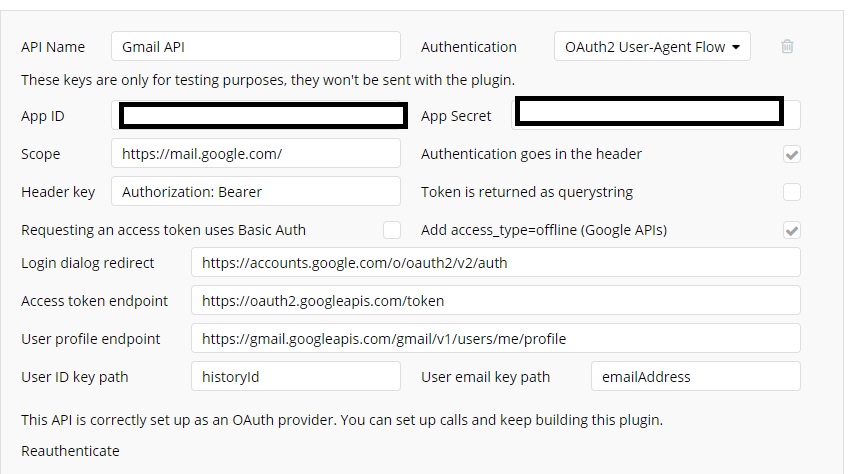
Task: Click the User profile endpoint field
Action: coord(495,338)
